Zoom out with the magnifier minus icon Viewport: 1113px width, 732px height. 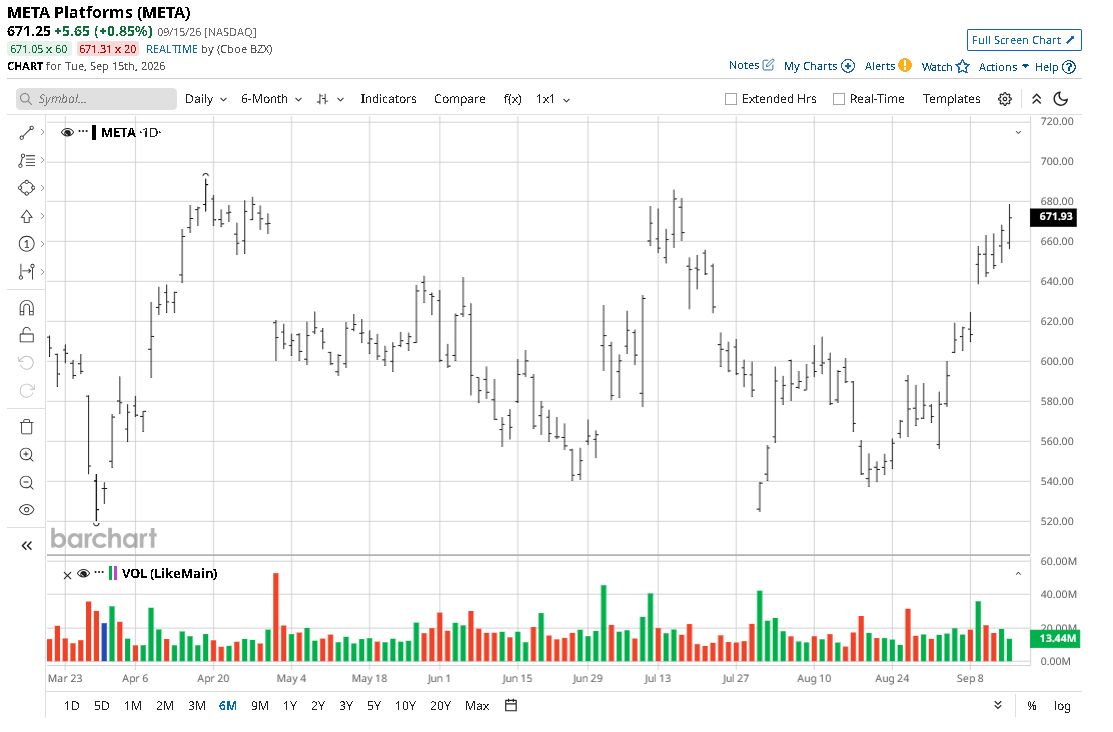(x=26, y=483)
